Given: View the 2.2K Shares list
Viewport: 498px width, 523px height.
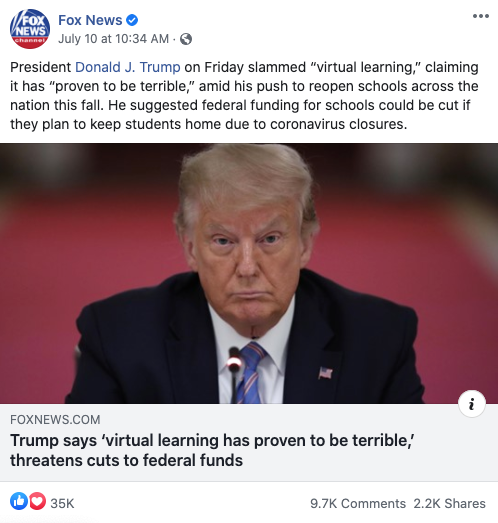Looking at the screenshot, I should [x=450, y=503].
